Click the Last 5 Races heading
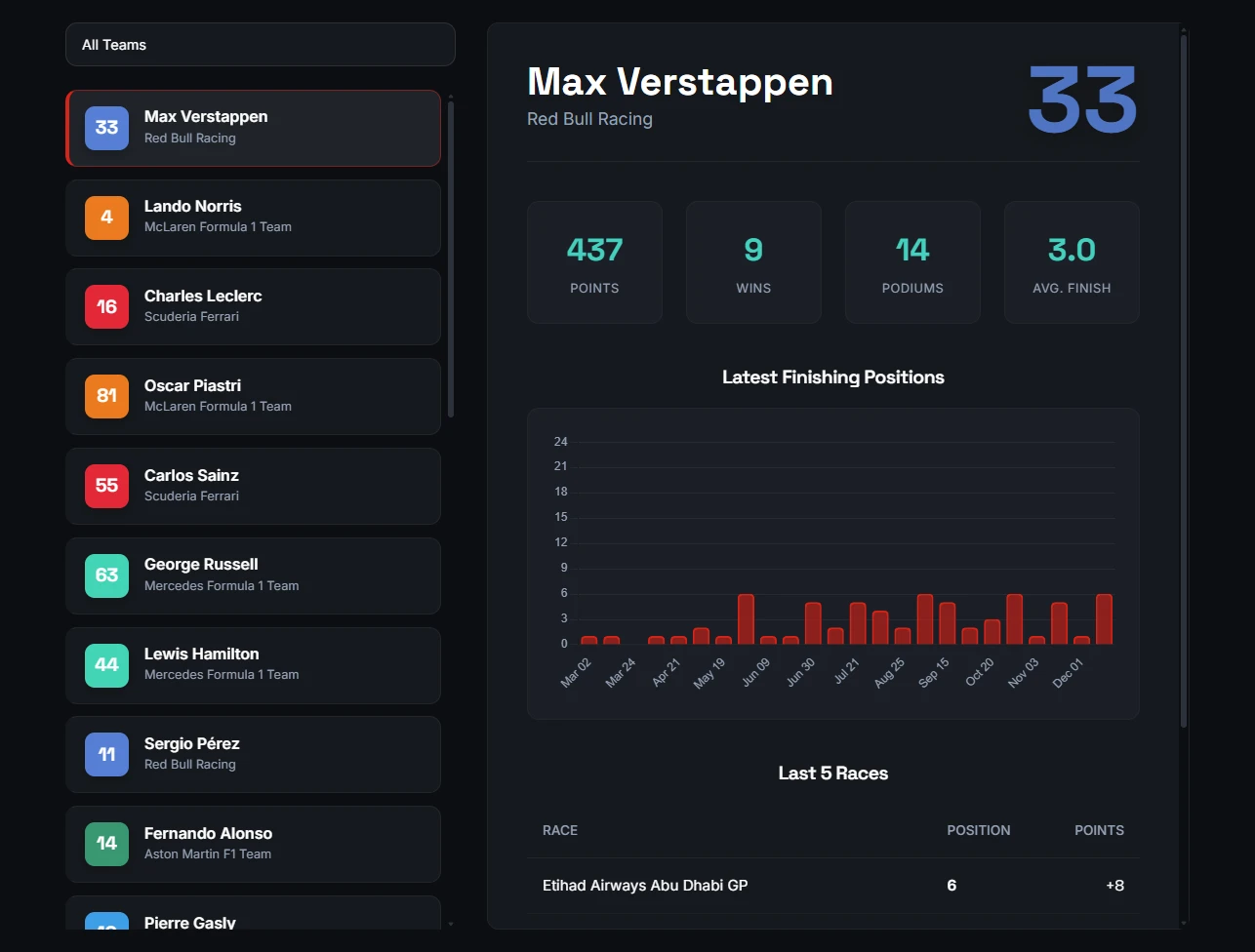This screenshot has height=952, width=1255. [833, 773]
